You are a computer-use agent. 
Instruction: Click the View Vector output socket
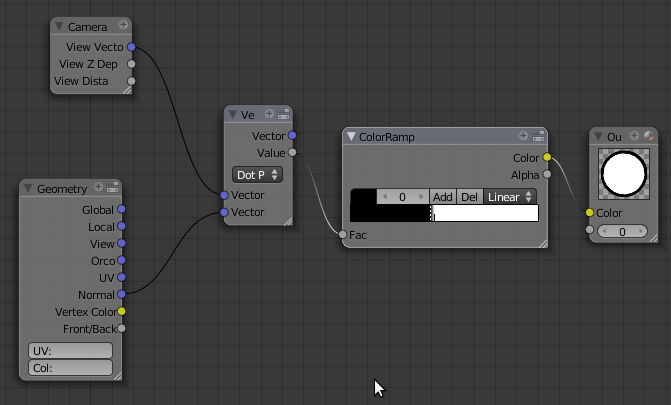131,47
